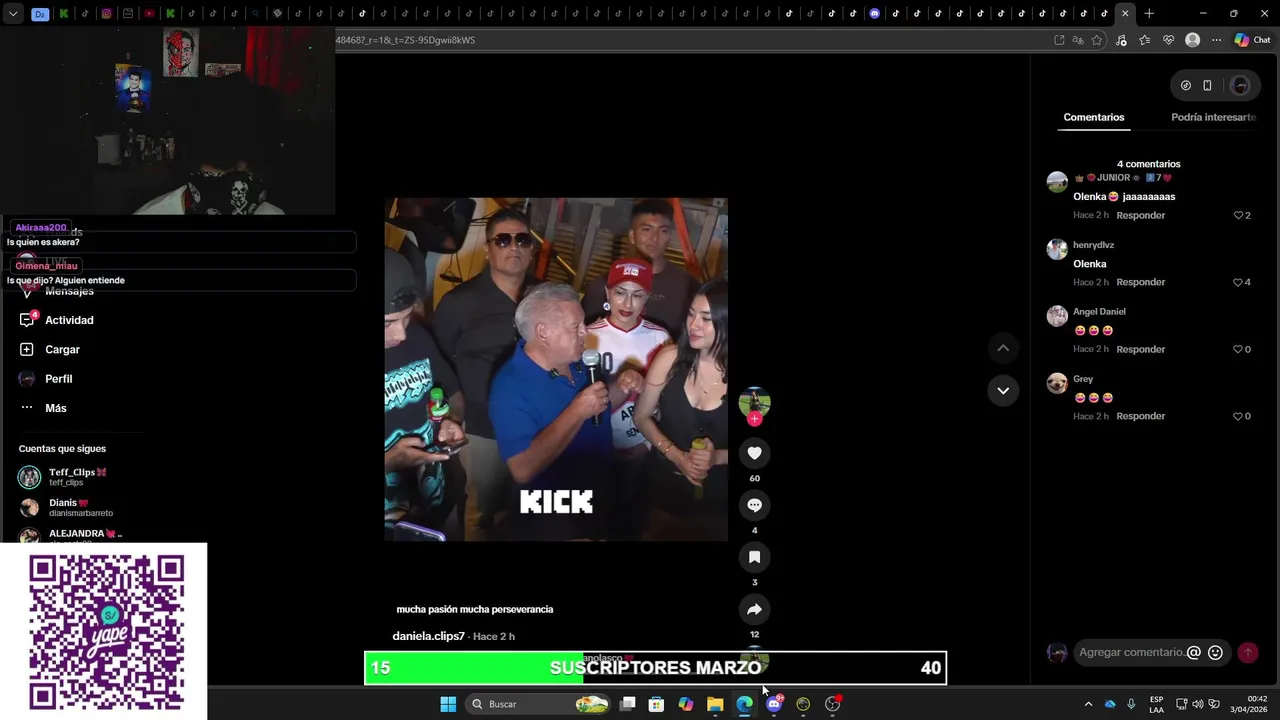
Task: Open OBS Studio from taskbar
Action: pos(832,704)
